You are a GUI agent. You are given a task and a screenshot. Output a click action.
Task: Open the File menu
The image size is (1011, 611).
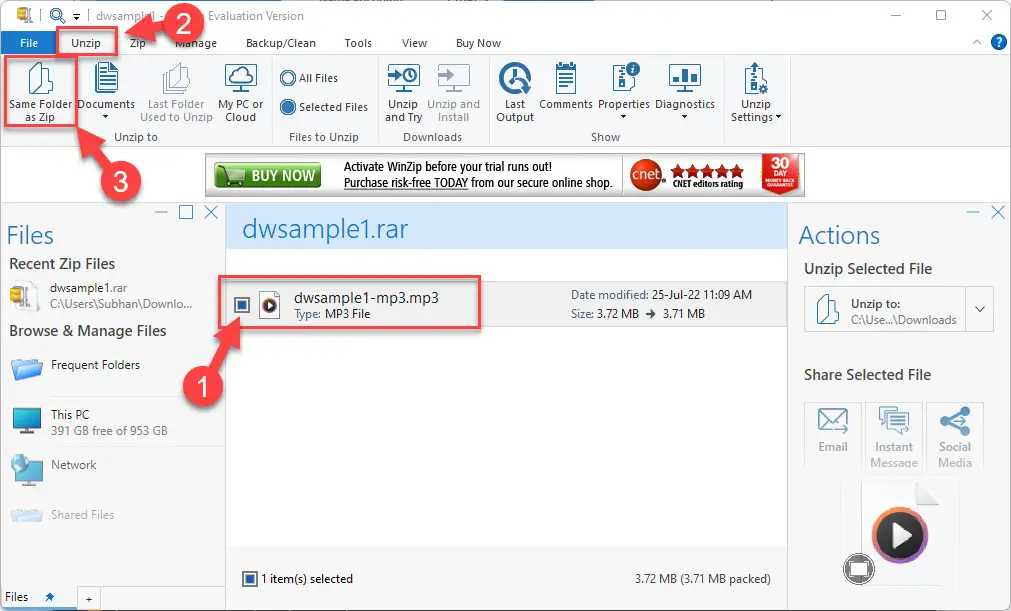pyautogui.click(x=29, y=43)
